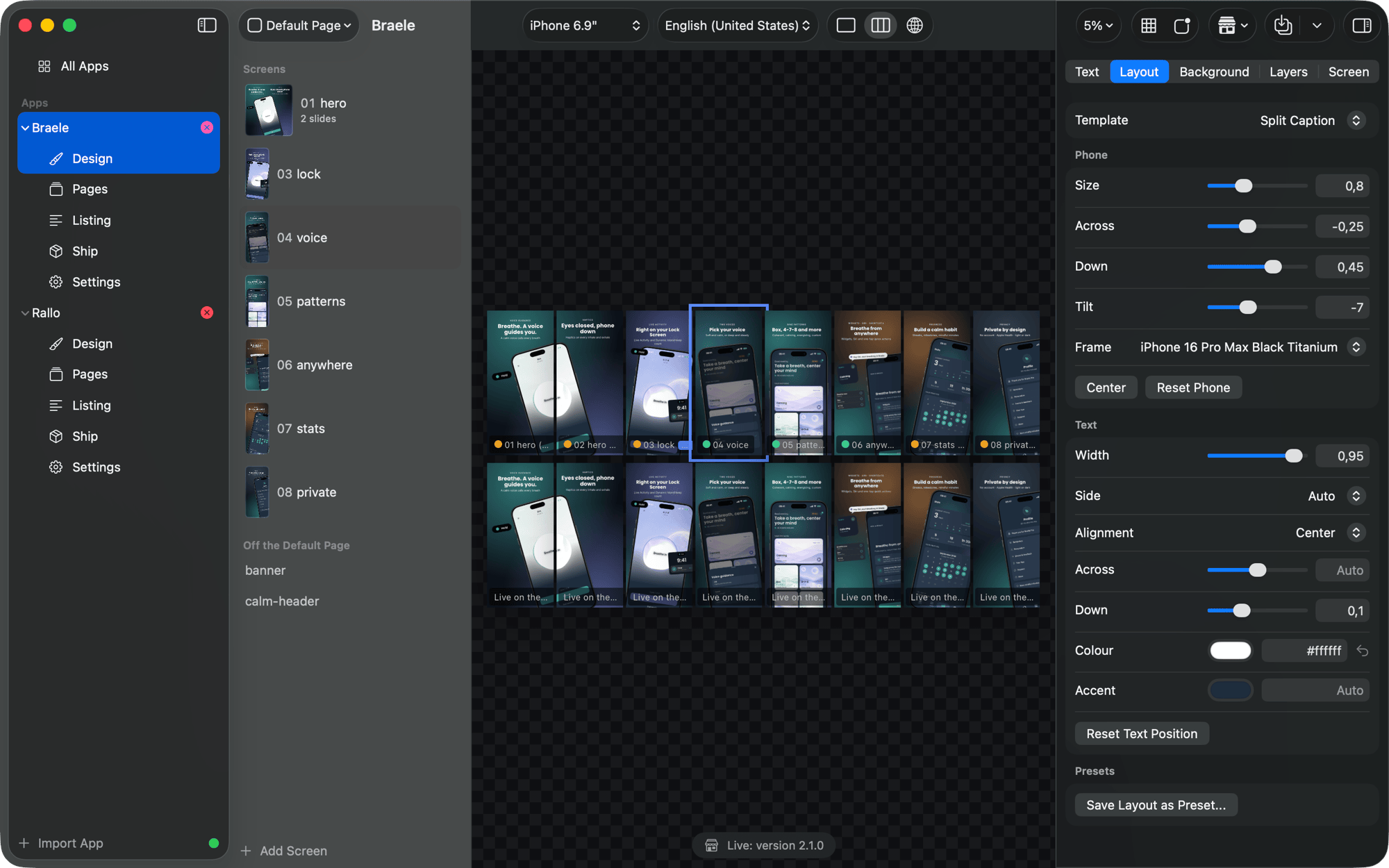Open the 5% zoom dropdown
This screenshot has height=868, width=1389.
(1098, 26)
